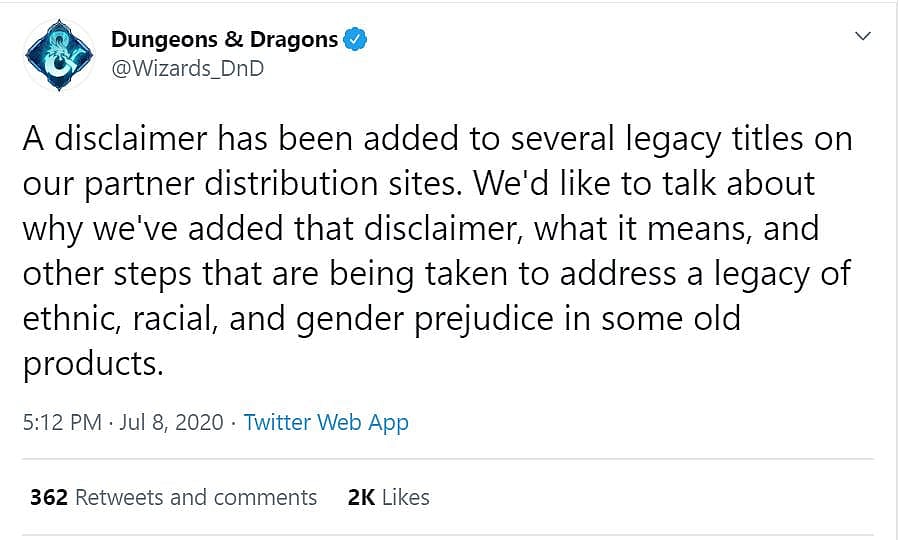View the list of Likes
This screenshot has height=540, width=899.
pos(405,497)
